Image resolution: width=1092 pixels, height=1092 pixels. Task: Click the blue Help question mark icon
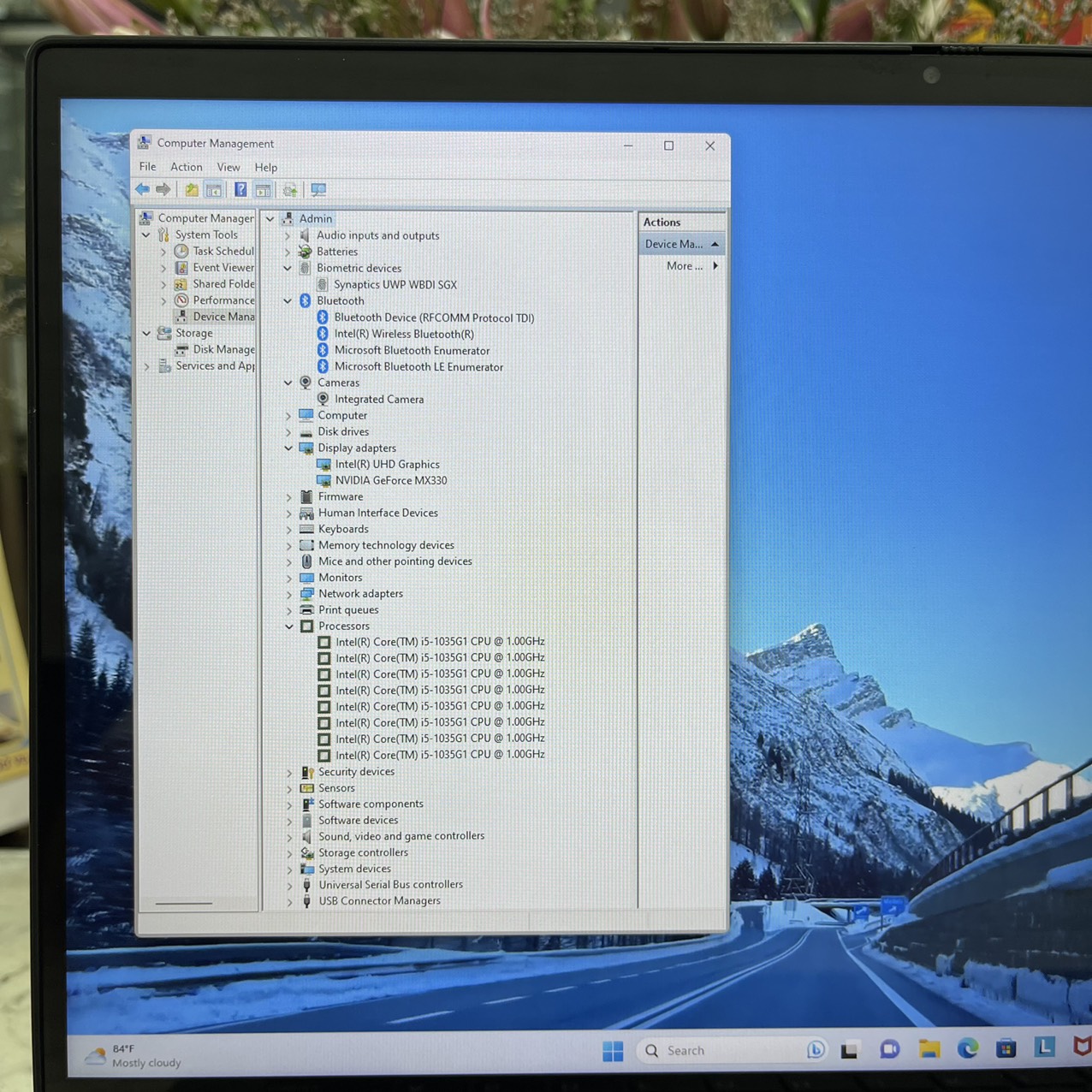coord(240,190)
